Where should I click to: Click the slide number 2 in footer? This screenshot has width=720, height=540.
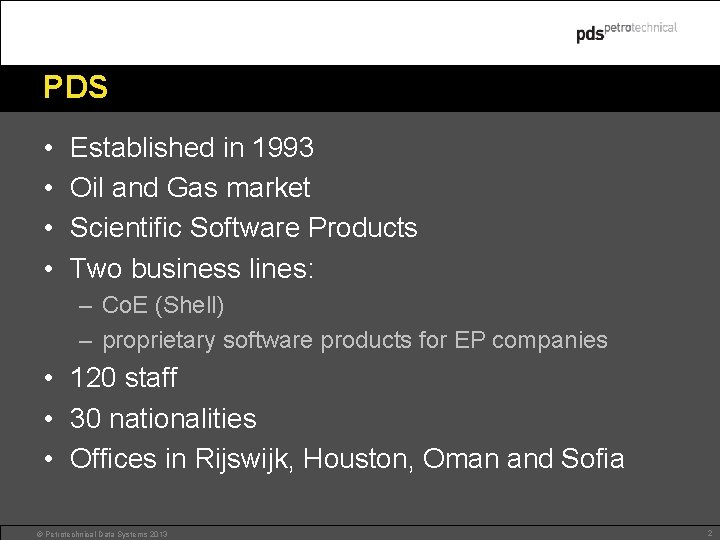tap(707, 534)
